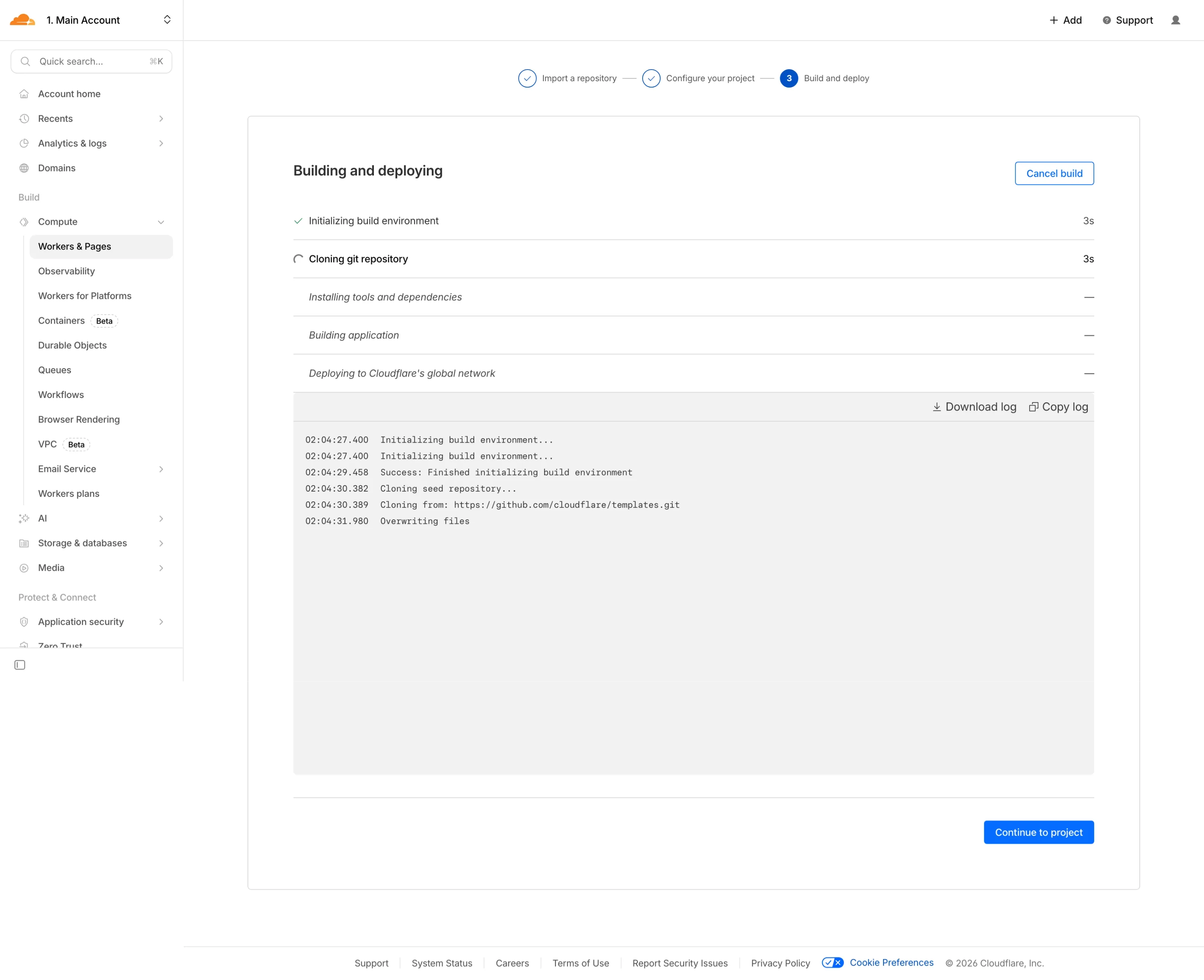Click the Domains globe icon
This screenshot has height=980, width=1204.
point(24,168)
